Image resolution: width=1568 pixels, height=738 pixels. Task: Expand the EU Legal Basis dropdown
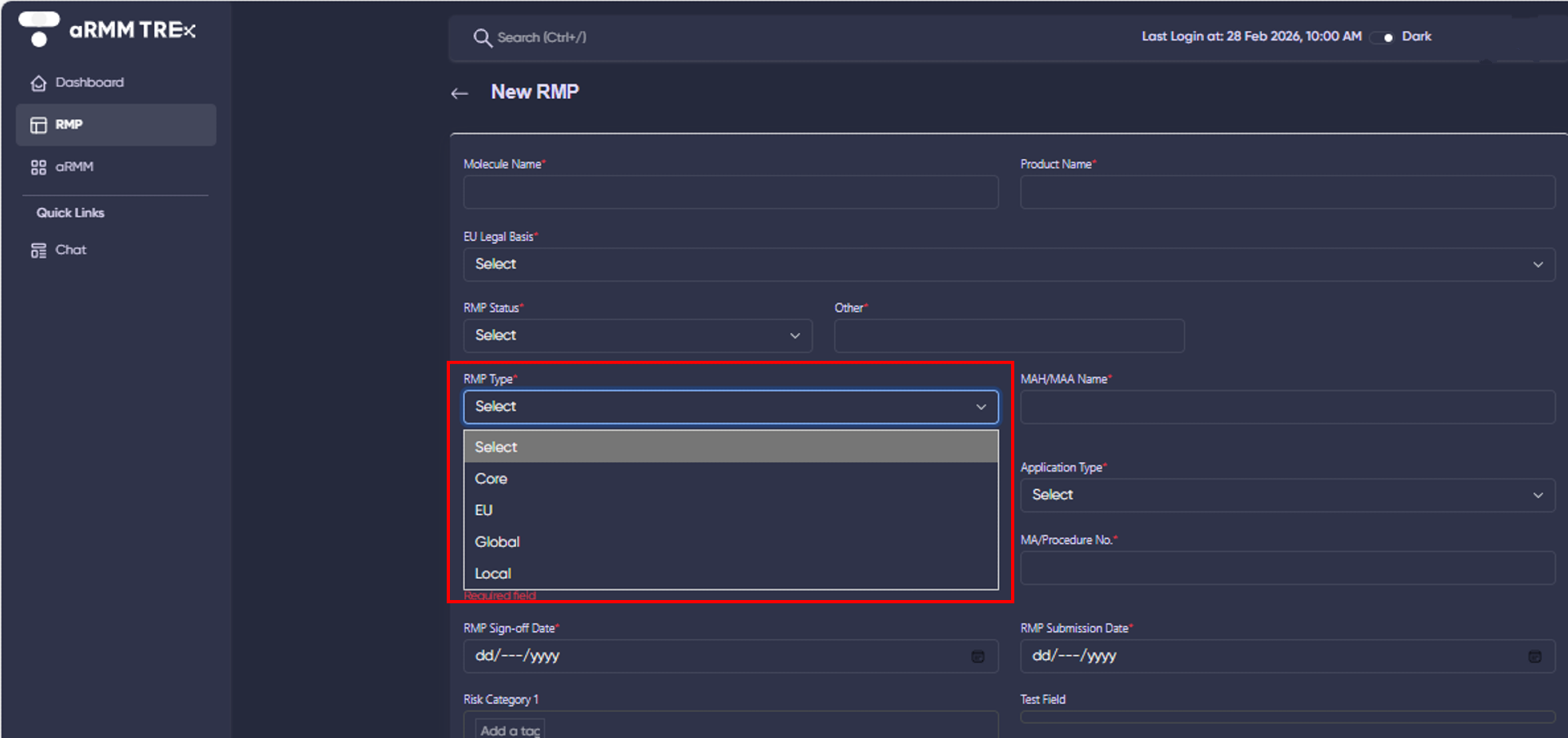tap(1009, 265)
